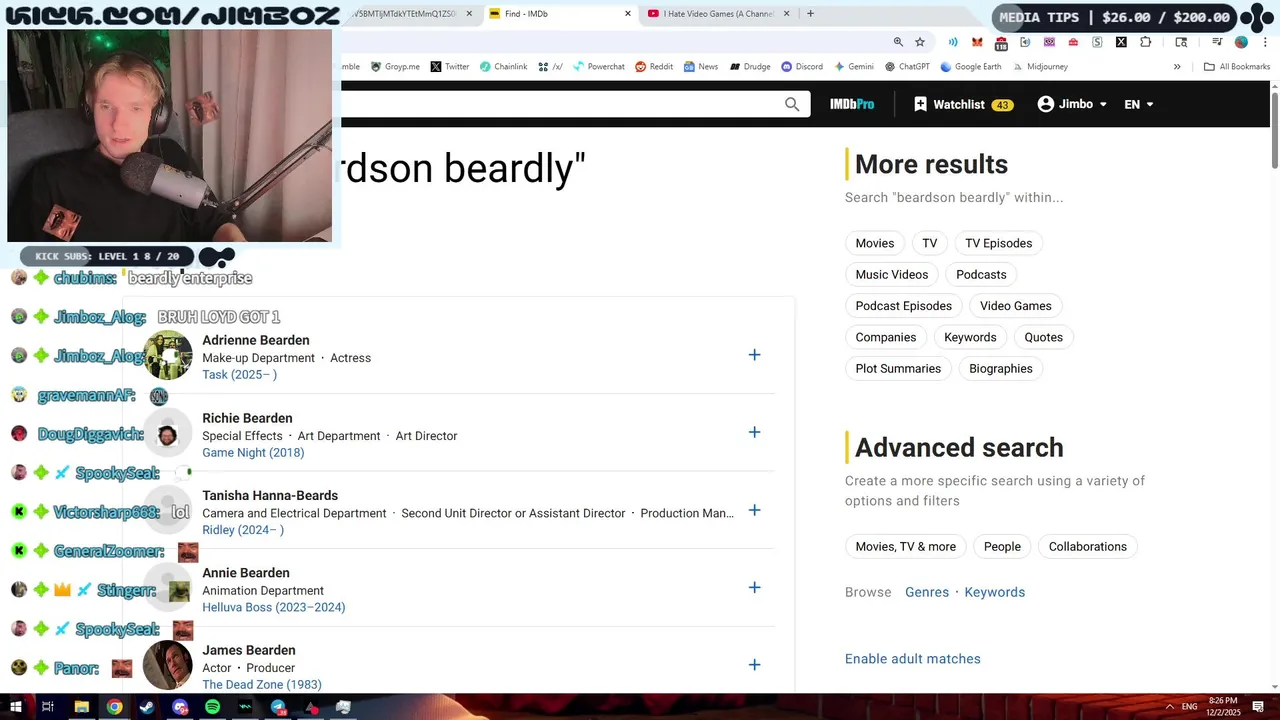The height and width of the screenshot is (720, 1280).
Task: Open the Adrienne Bearden name result
Action: click(256, 340)
